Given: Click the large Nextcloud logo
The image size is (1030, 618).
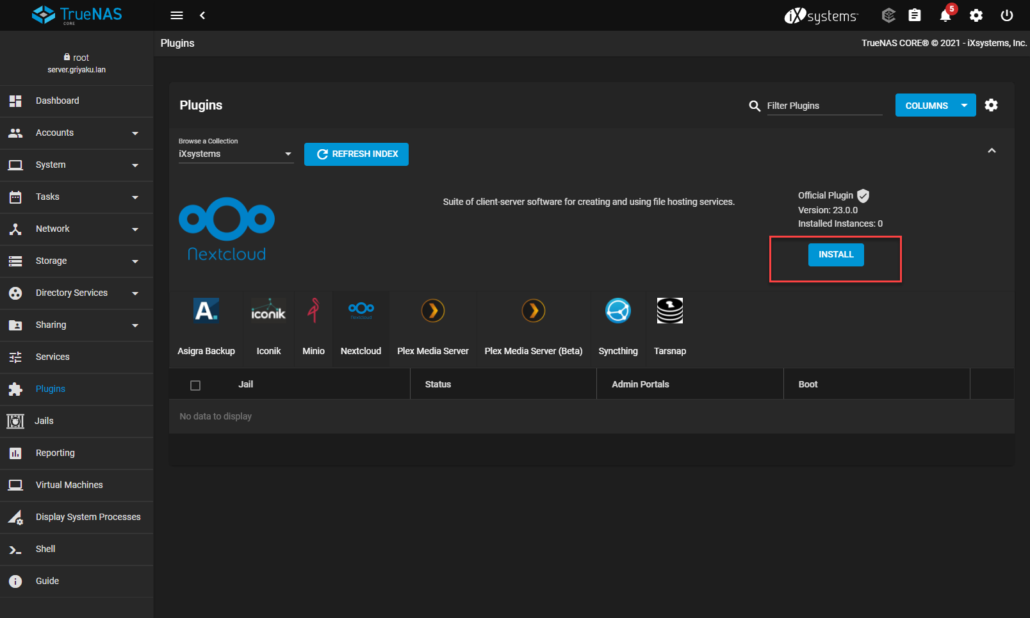Looking at the screenshot, I should coord(227,229).
